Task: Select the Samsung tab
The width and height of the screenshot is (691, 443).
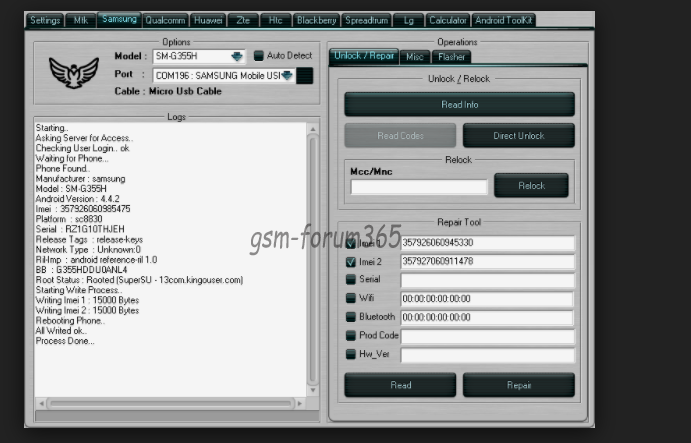Action: (x=119, y=19)
